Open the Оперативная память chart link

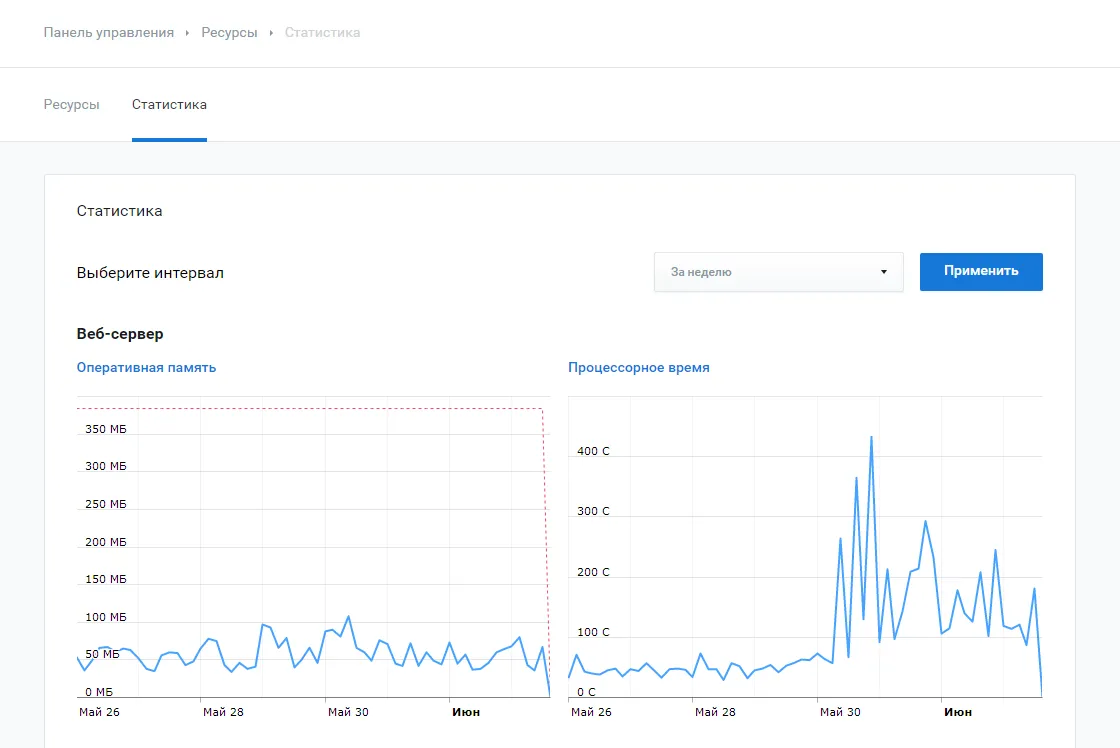pos(146,368)
